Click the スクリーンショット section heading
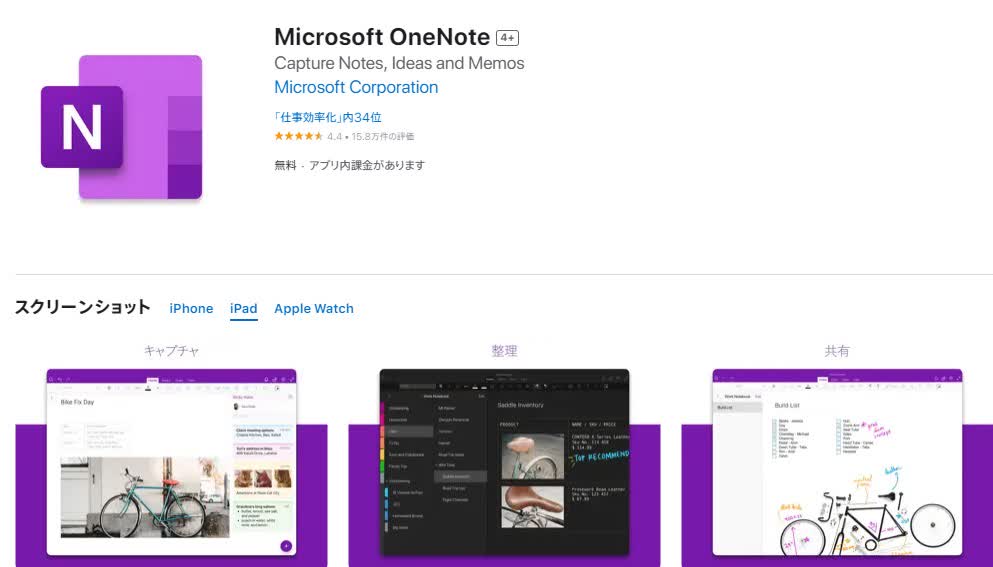 coord(82,307)
